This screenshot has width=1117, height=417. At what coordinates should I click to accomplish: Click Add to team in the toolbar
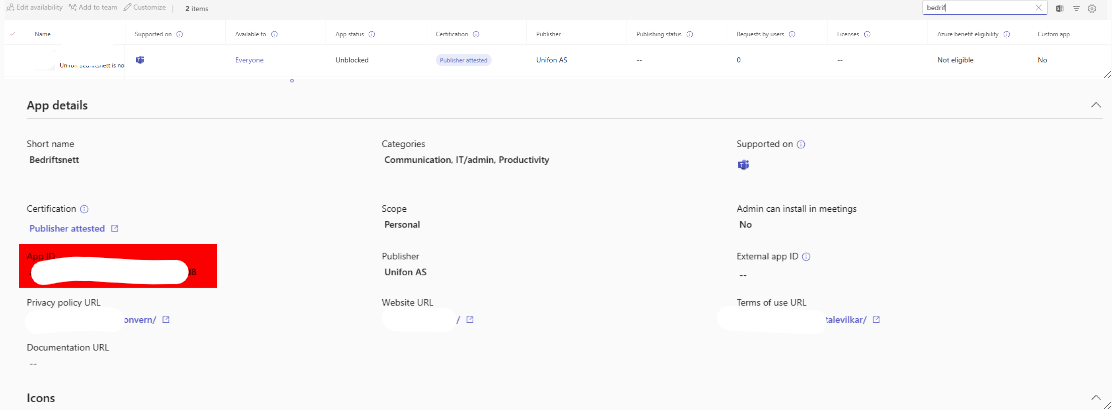[93, 8]
